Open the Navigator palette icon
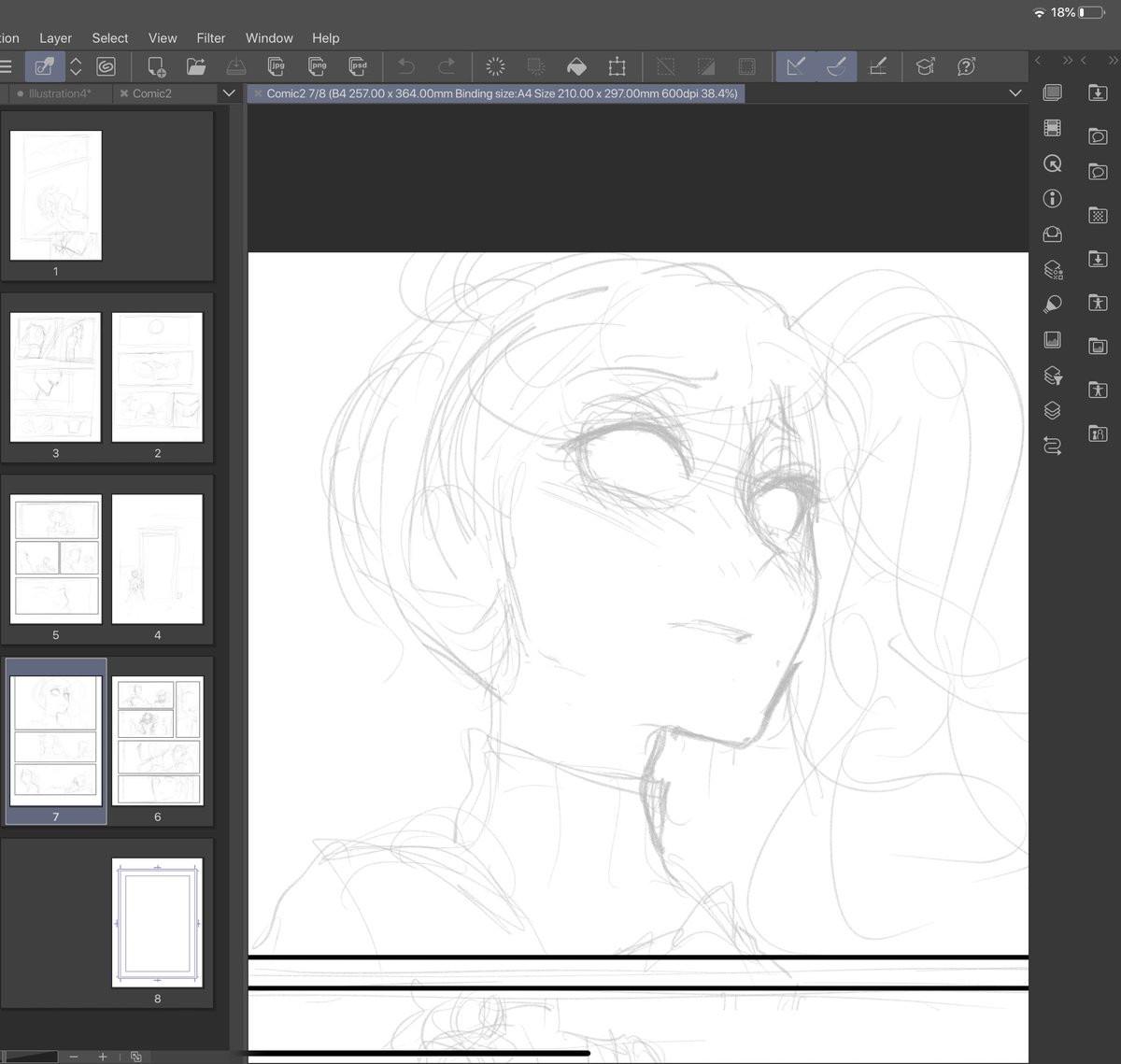 [x=1053, y=163]
